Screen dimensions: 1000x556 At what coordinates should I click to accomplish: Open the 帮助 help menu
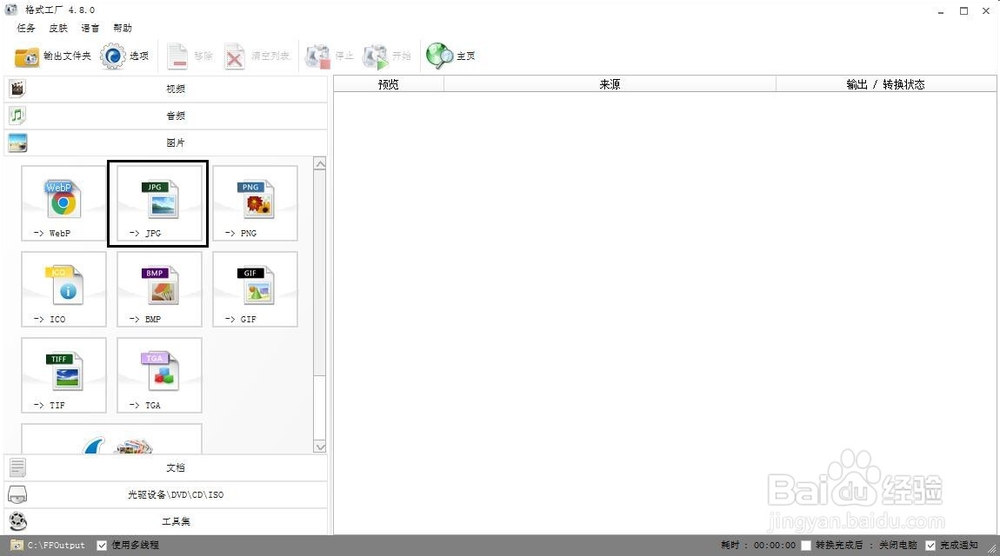click(122, 28)
